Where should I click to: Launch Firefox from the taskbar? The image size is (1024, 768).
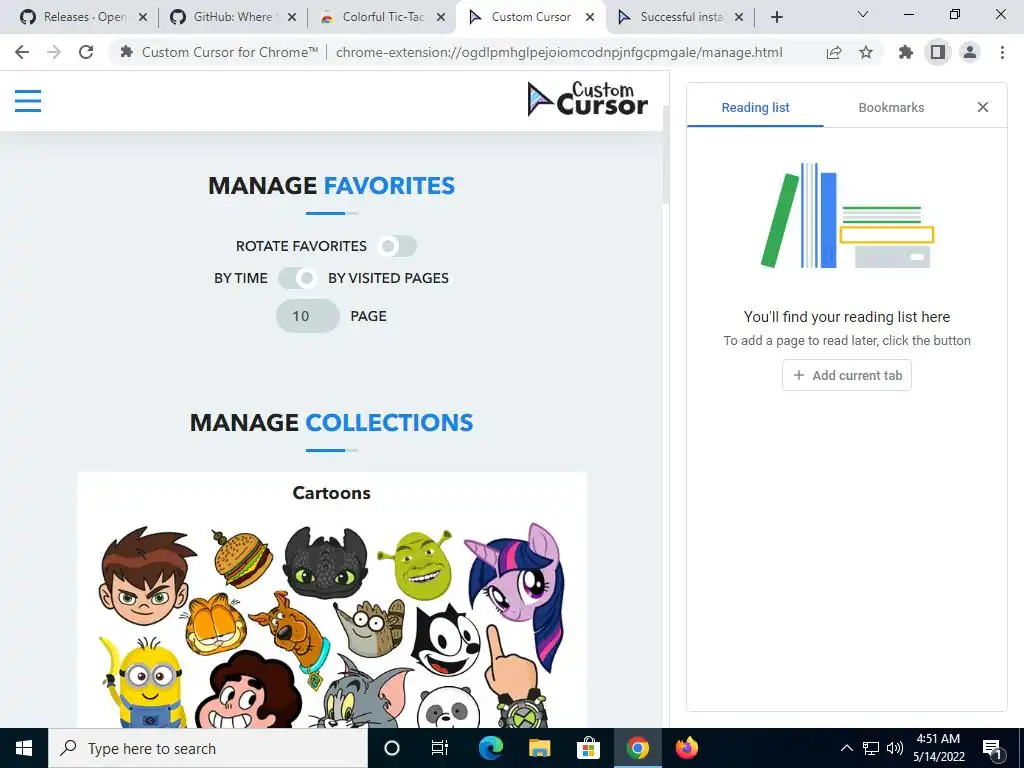tap(686, 748)
